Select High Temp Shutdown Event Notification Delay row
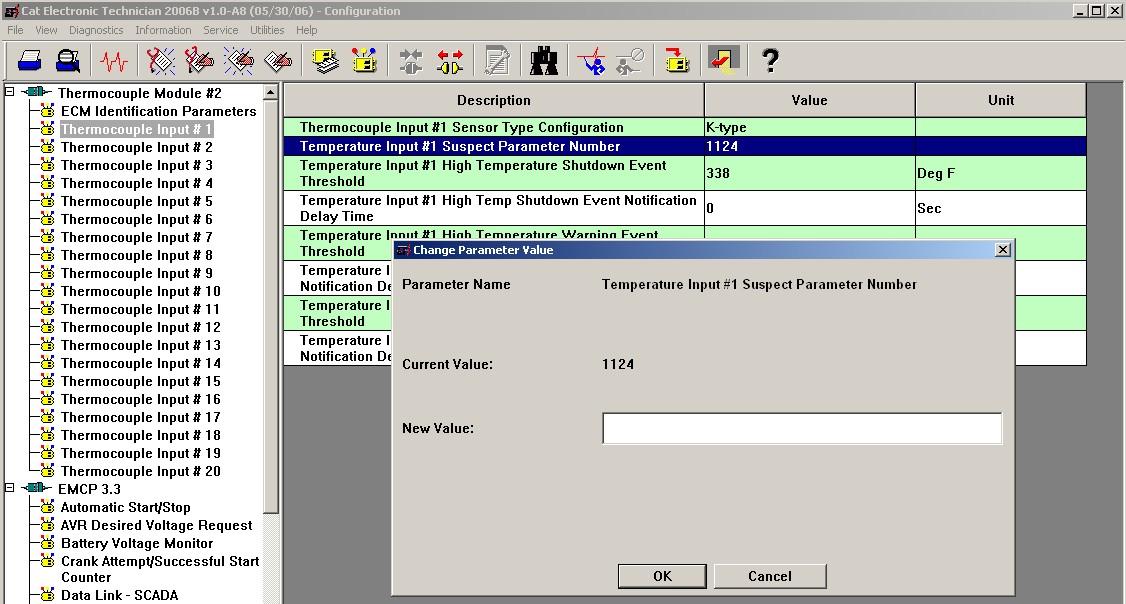Image resolution: width=1126 pixels, height=604 pixels. (x=685, y=208)
